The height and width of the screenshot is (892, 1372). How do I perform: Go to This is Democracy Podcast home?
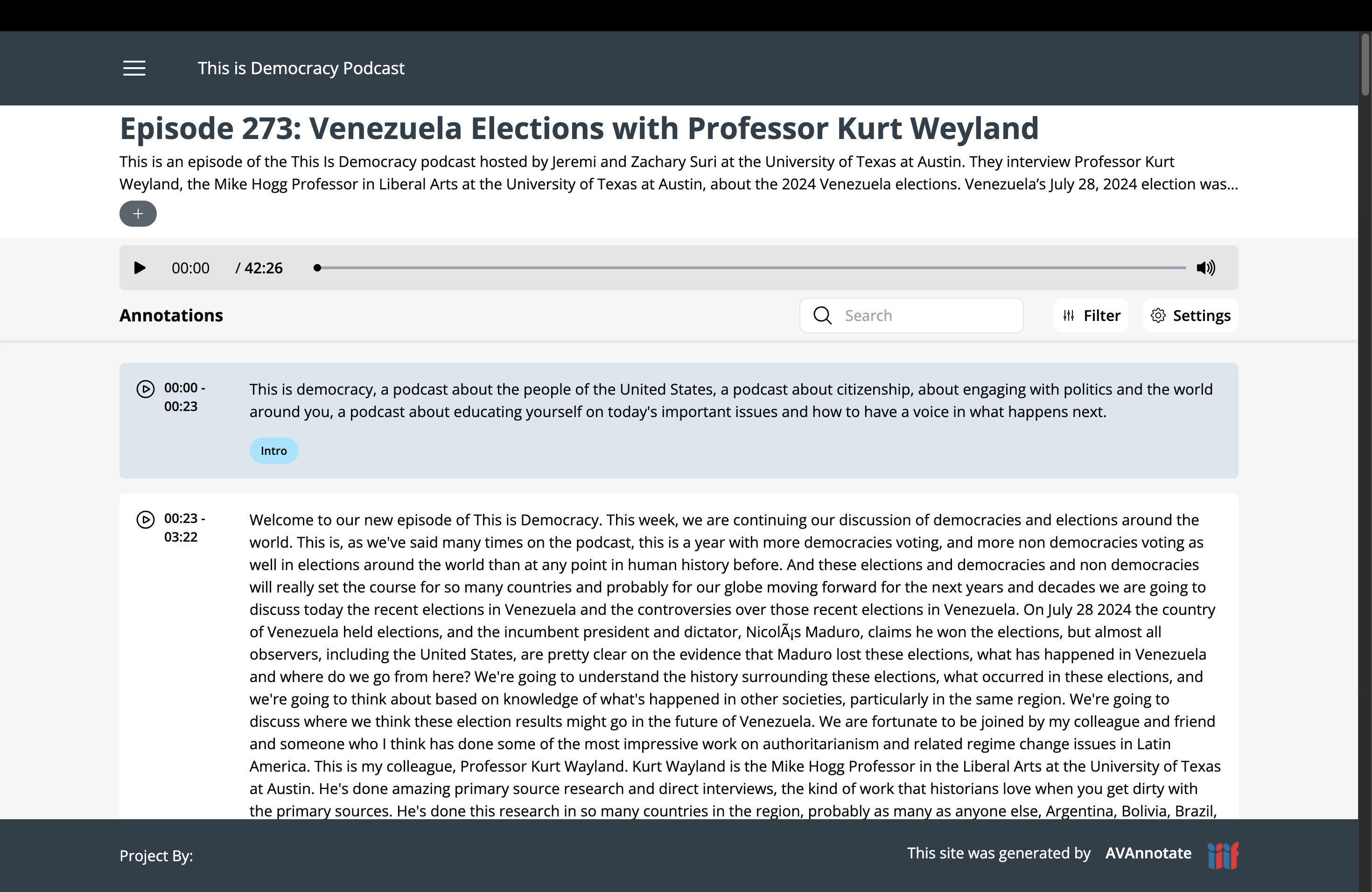[301, 68]
